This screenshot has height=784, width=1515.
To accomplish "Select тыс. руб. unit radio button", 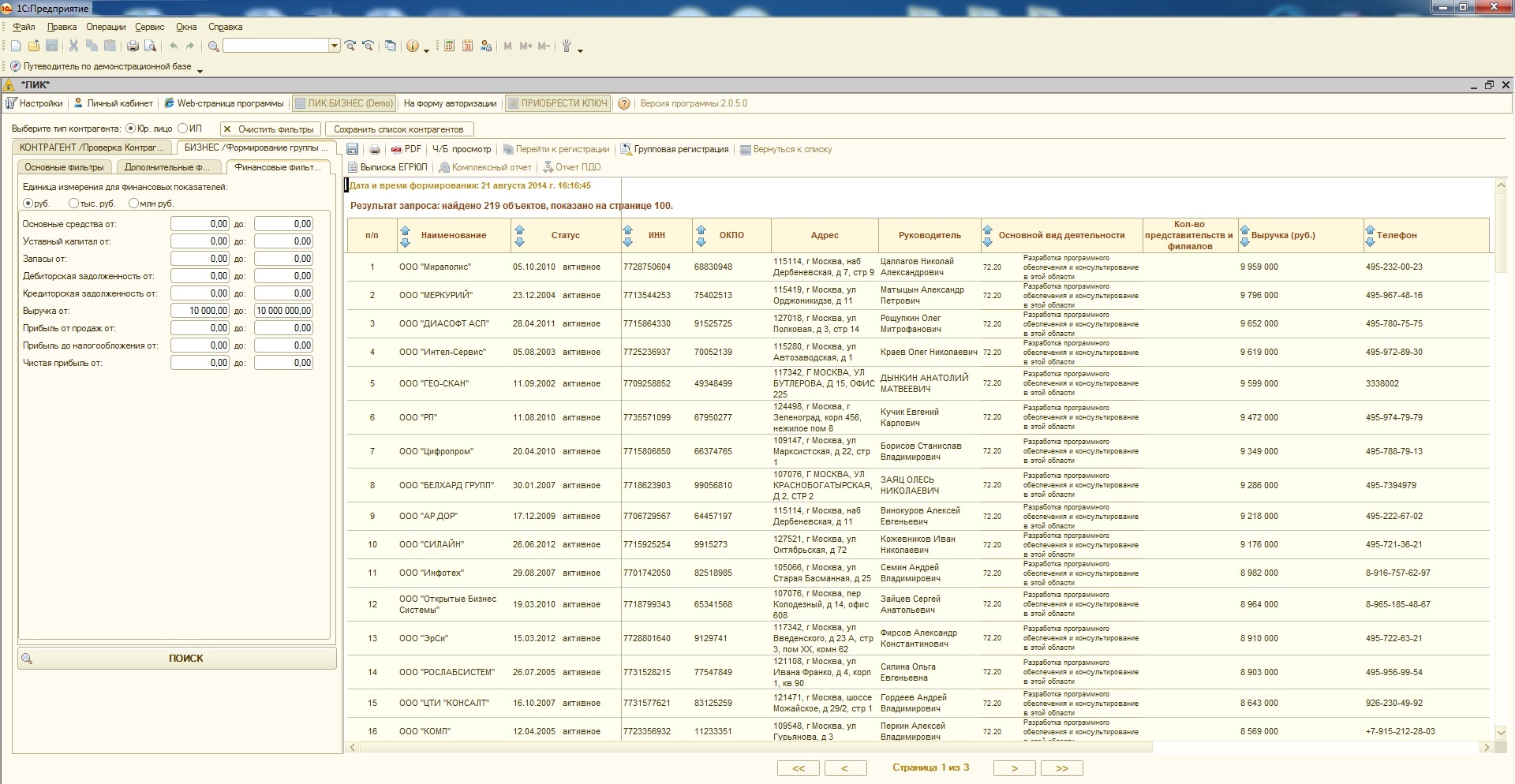I will (x=73, y=203).
